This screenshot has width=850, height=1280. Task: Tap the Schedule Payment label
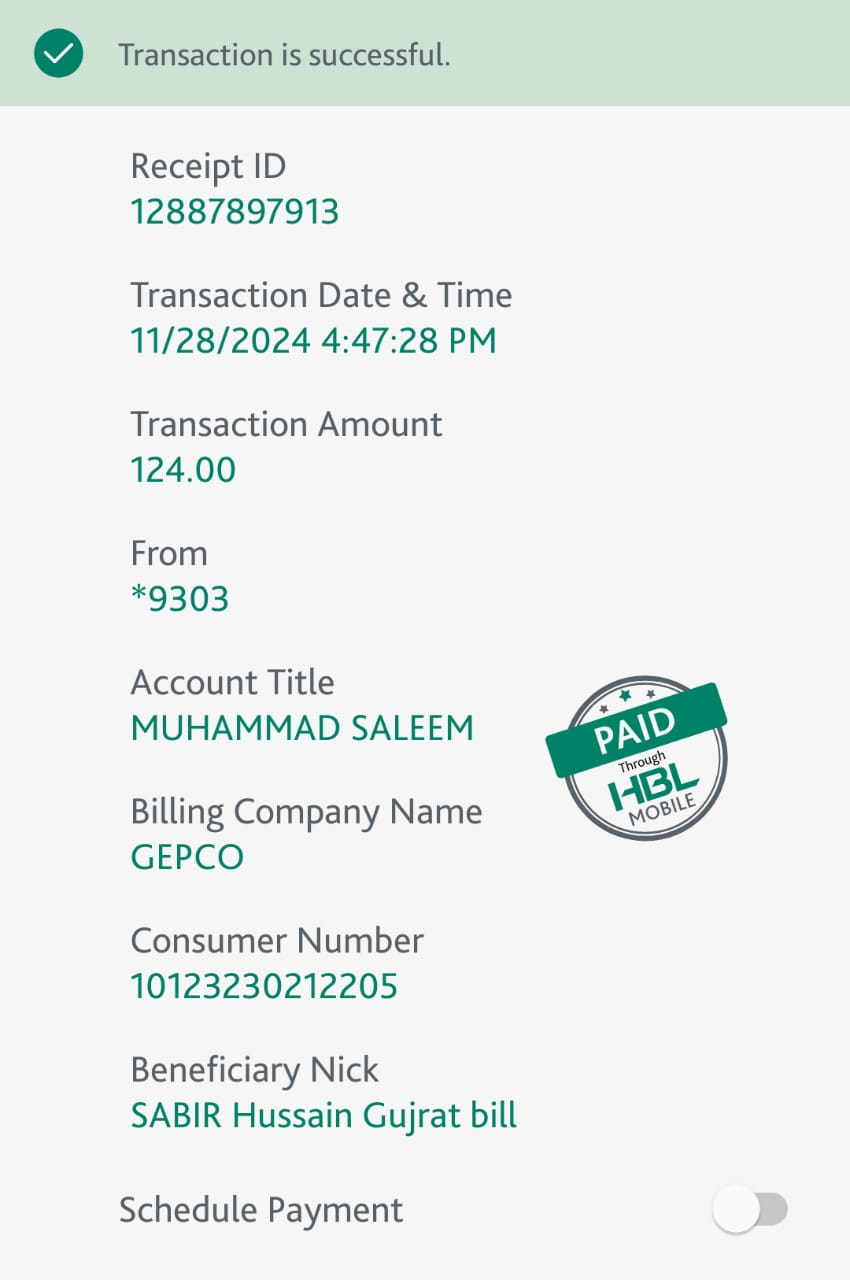pyautogui.click(x=261, y=1210)
